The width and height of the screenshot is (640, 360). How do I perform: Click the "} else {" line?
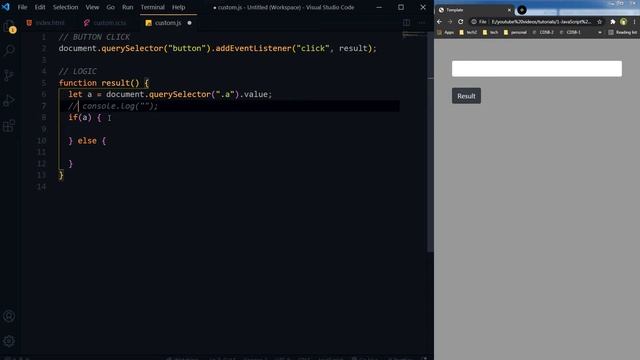[x=87, y=141]
